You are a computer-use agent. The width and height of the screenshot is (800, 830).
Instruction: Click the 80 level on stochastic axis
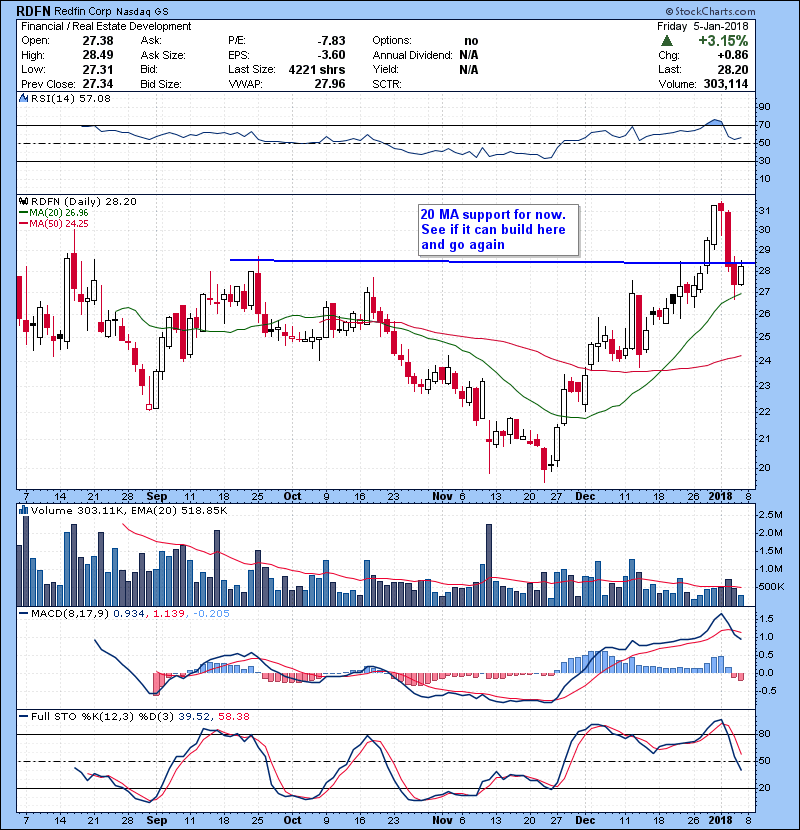pos(764,734)
